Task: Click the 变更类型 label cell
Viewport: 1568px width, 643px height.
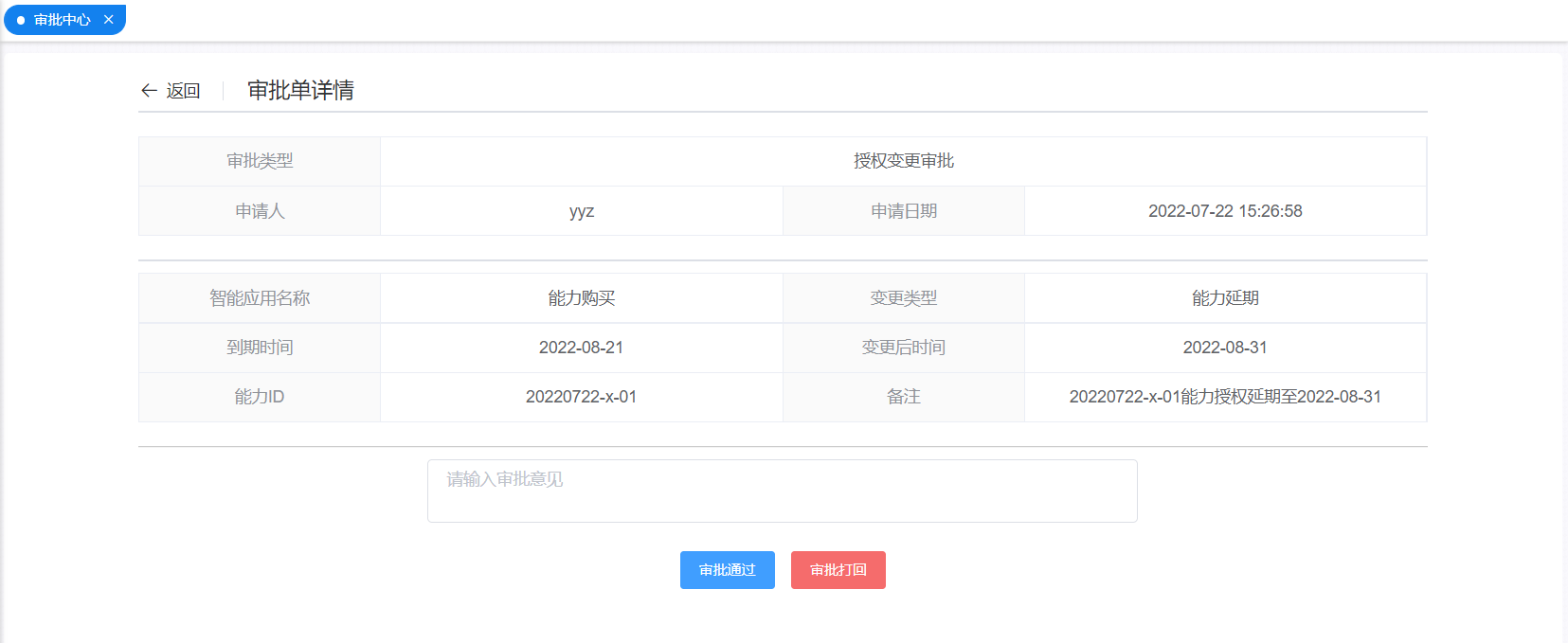Action: click(904, 298)
